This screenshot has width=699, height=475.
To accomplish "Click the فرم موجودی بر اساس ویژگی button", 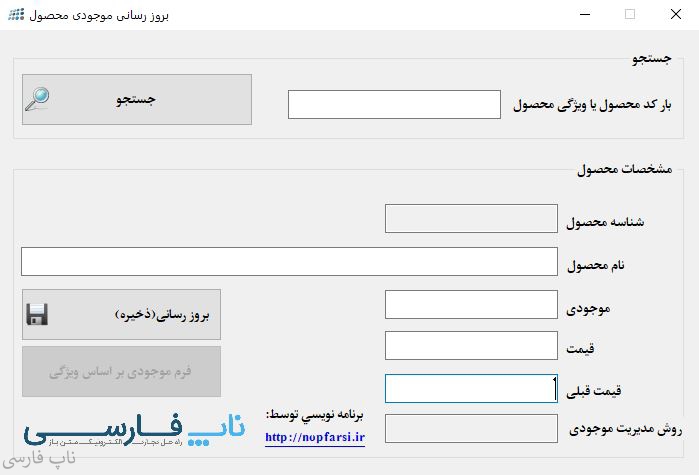I will (121, 372).
